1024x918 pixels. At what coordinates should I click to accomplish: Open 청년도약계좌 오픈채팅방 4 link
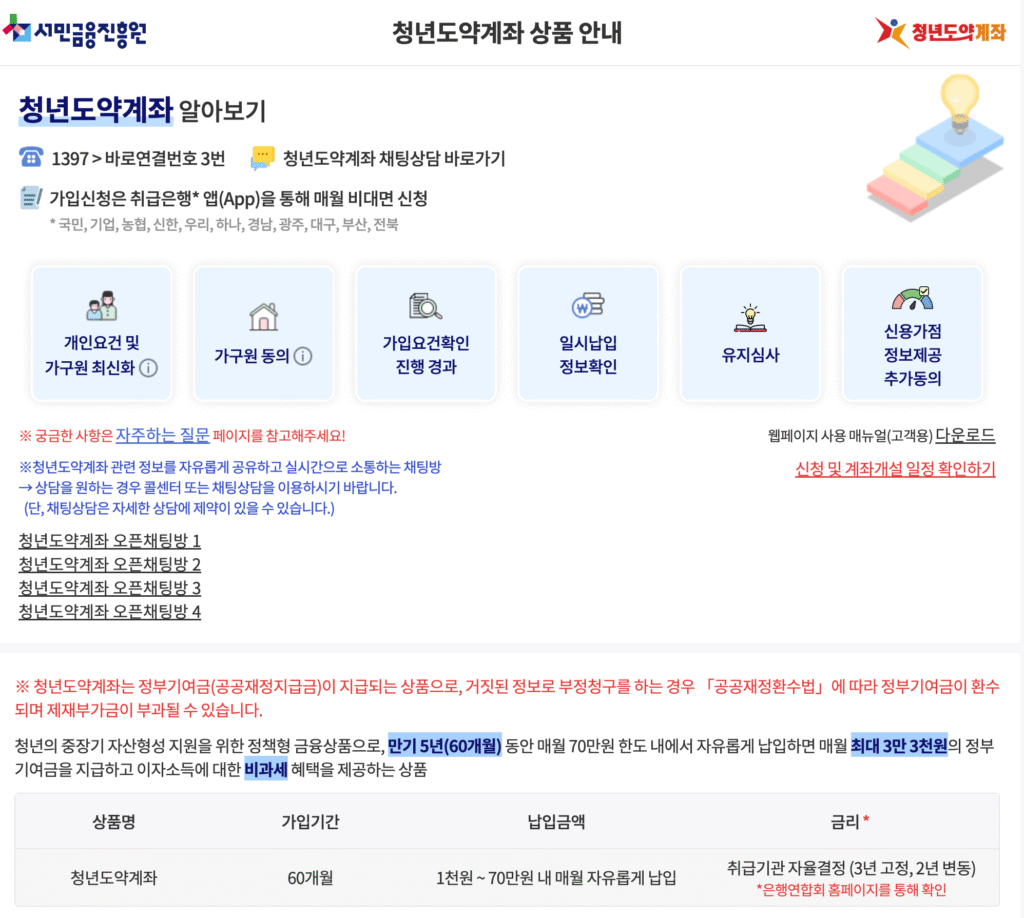[x=110, y=611]
